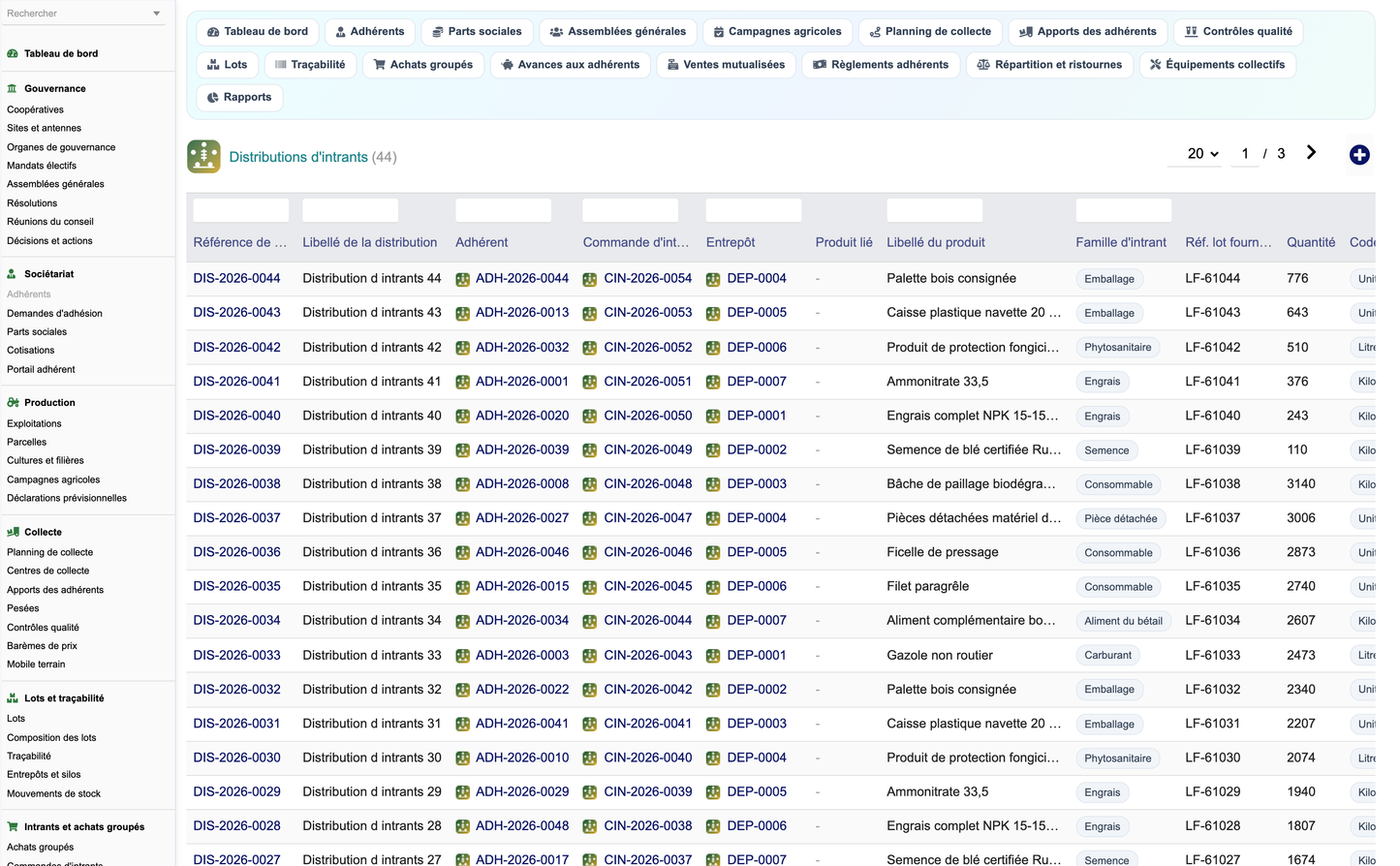Open Demandes d'adhésion in sidebar
This screenshot has width=1400, height=866.
[54, 314]
